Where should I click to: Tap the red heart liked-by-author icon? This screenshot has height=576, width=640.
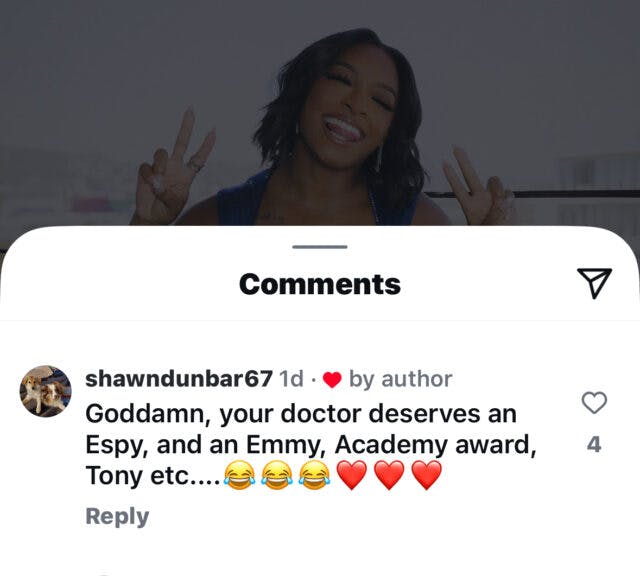[332, 380]
